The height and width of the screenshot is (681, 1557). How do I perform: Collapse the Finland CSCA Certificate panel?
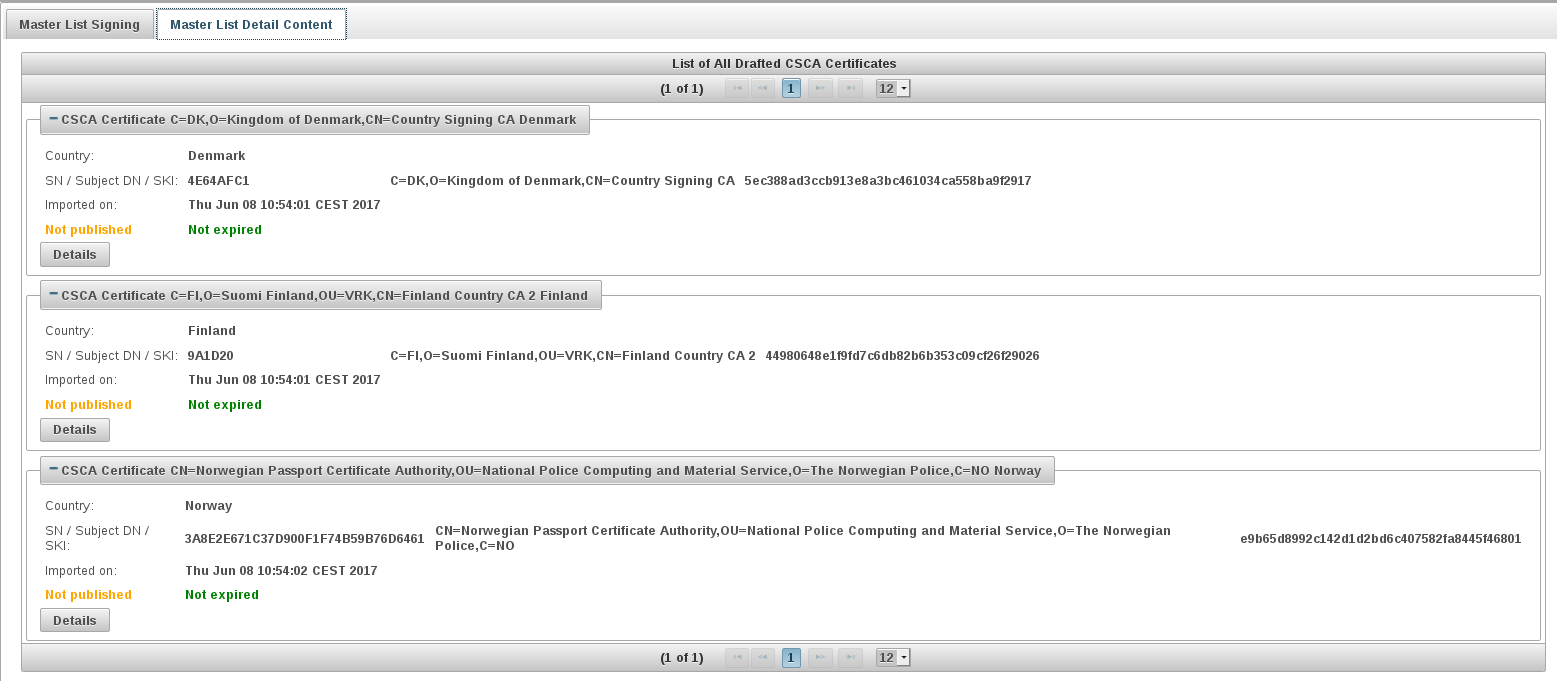(54, 295)
